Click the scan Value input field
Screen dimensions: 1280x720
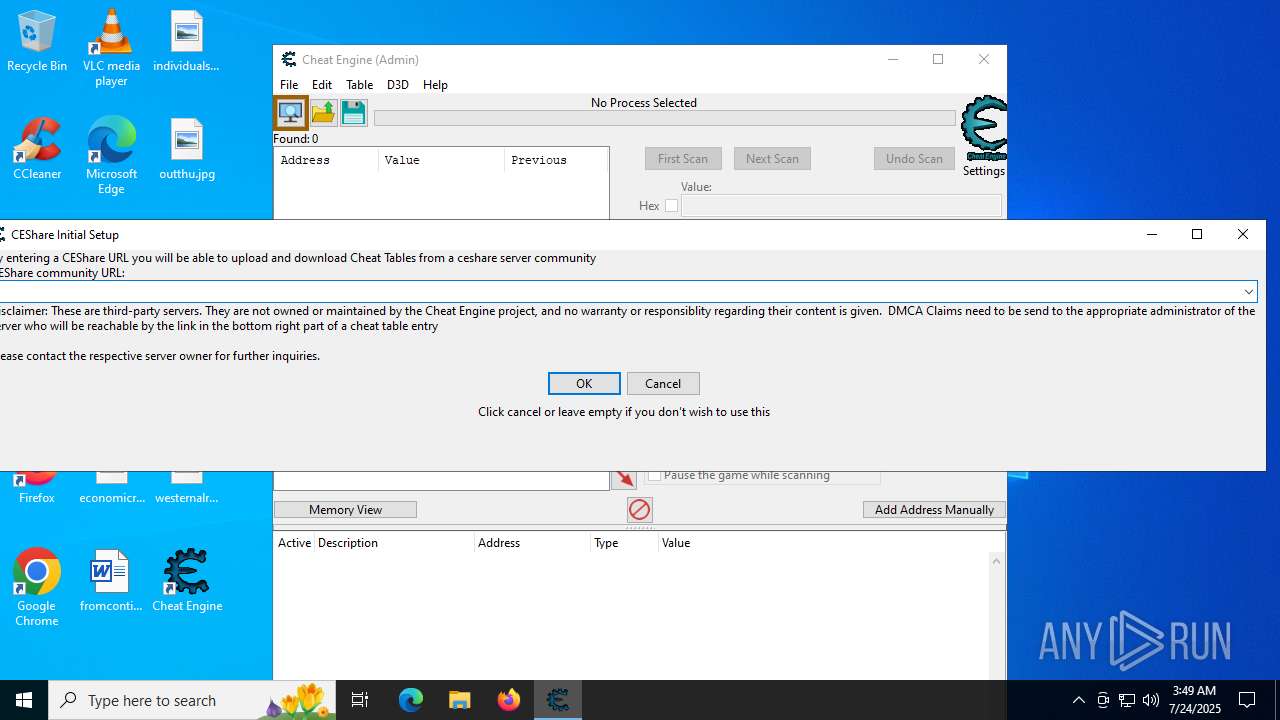tap(841, 206)
